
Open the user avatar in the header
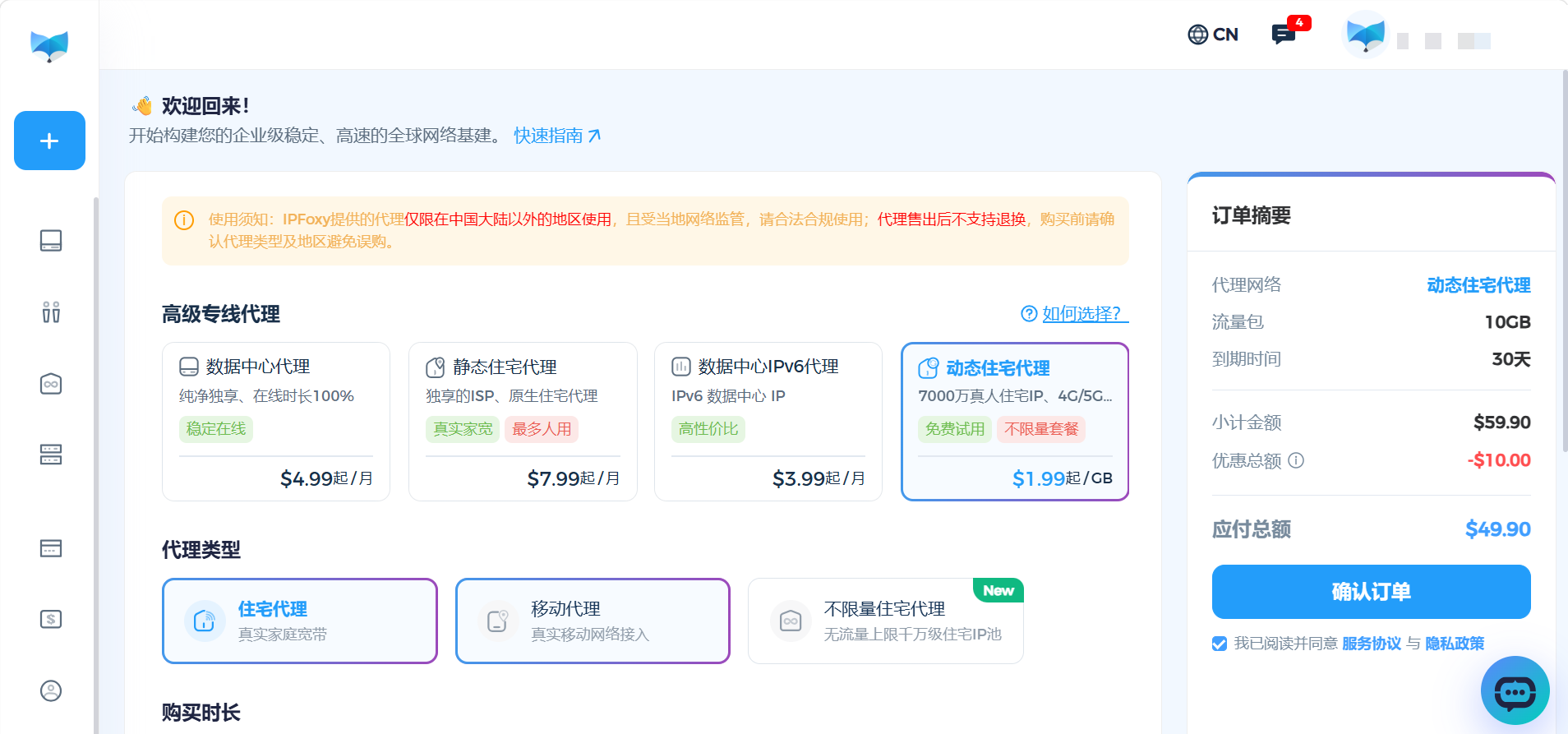[1366, 35]
